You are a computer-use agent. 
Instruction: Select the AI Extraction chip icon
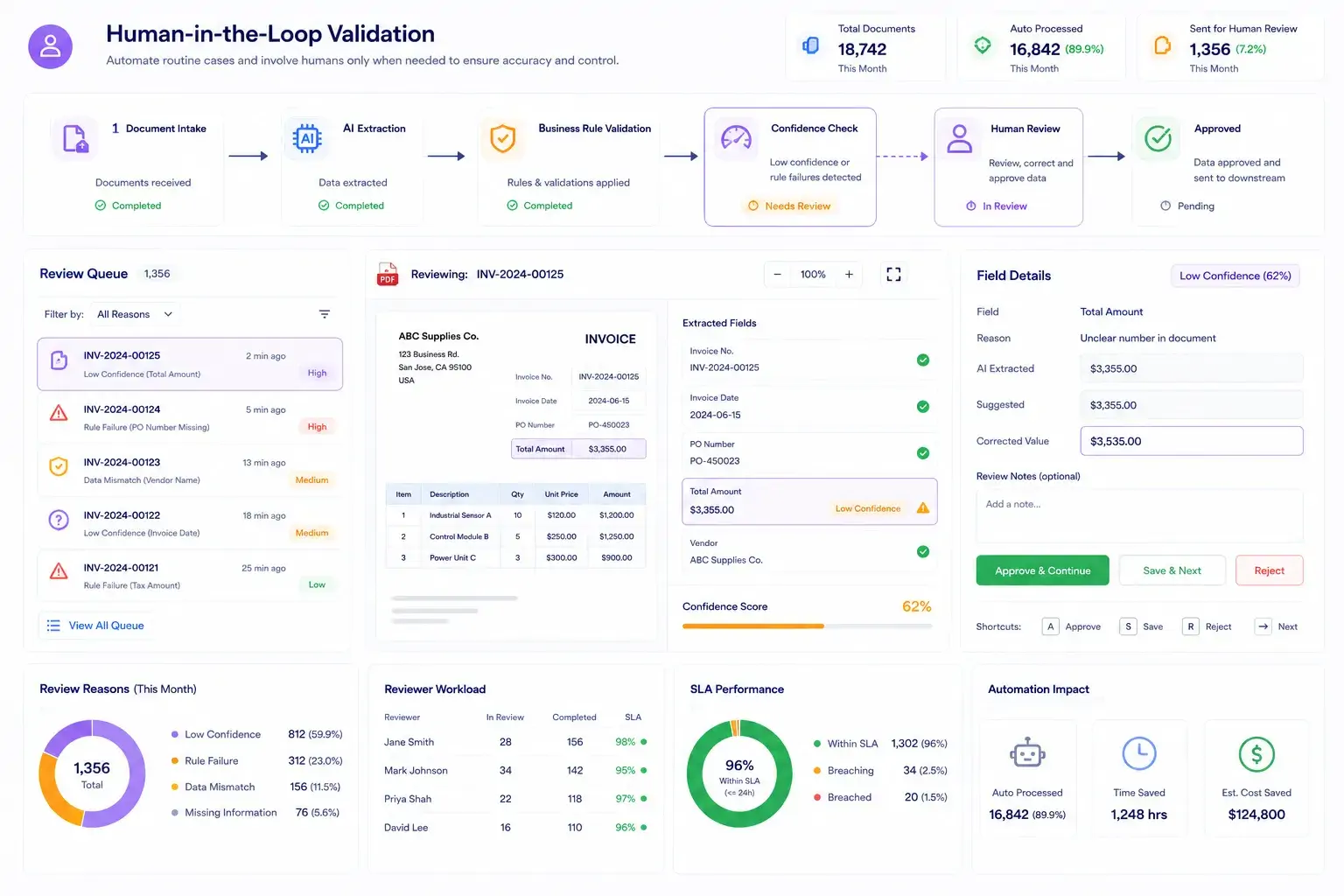coord(307,137)
